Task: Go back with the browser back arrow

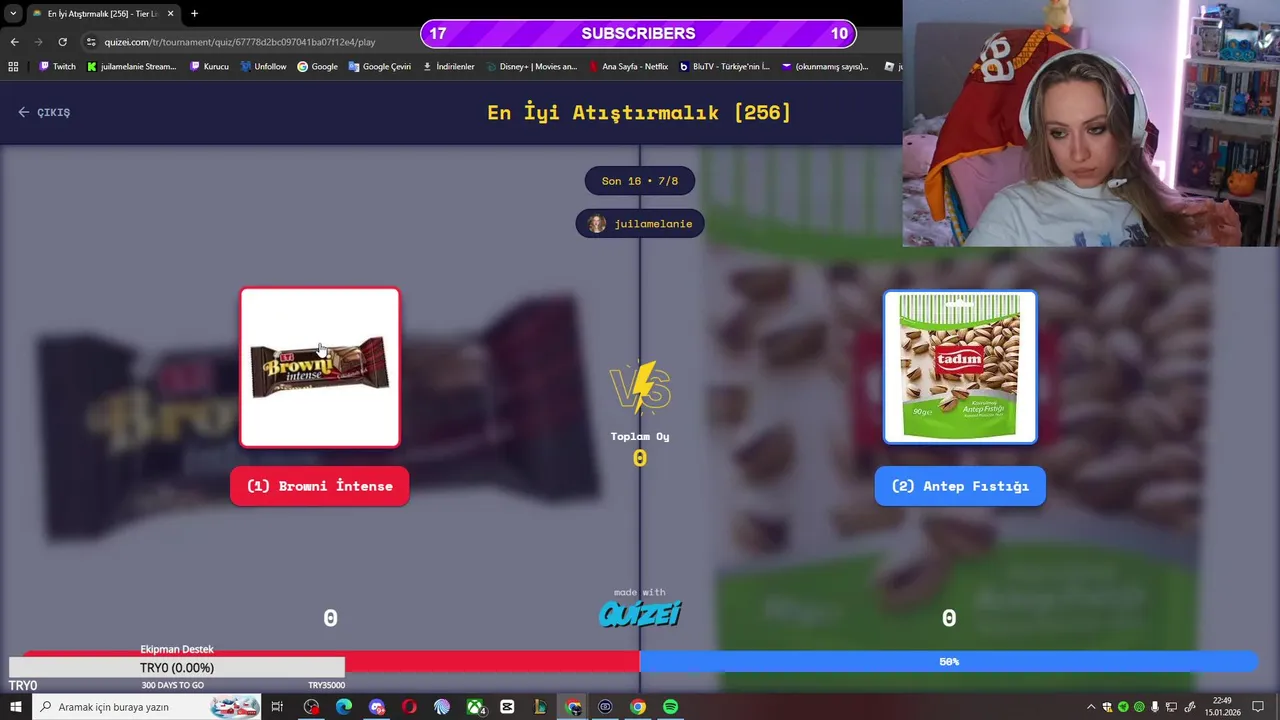Action: click(x=14, y=42)
